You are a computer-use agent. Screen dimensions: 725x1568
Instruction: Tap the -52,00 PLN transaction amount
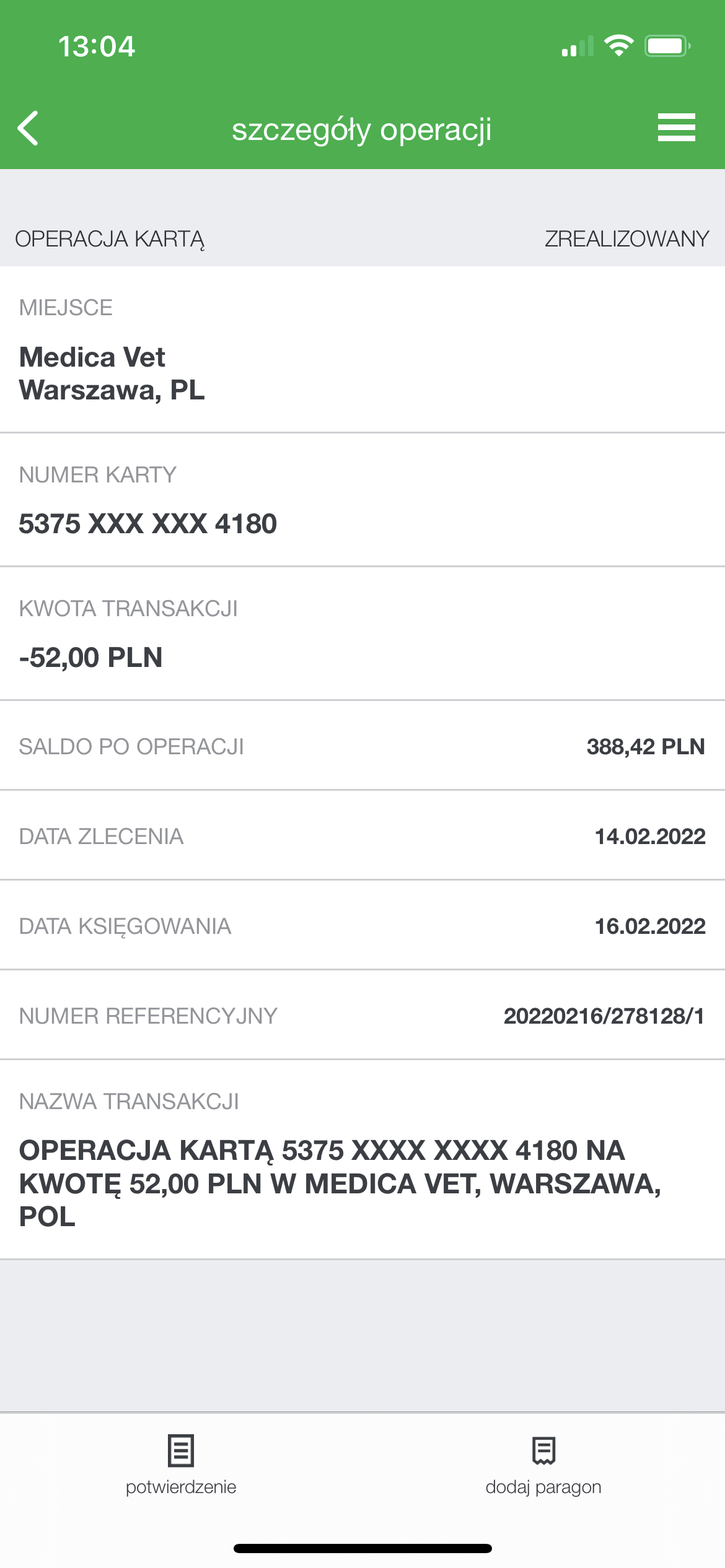point(91,658)
